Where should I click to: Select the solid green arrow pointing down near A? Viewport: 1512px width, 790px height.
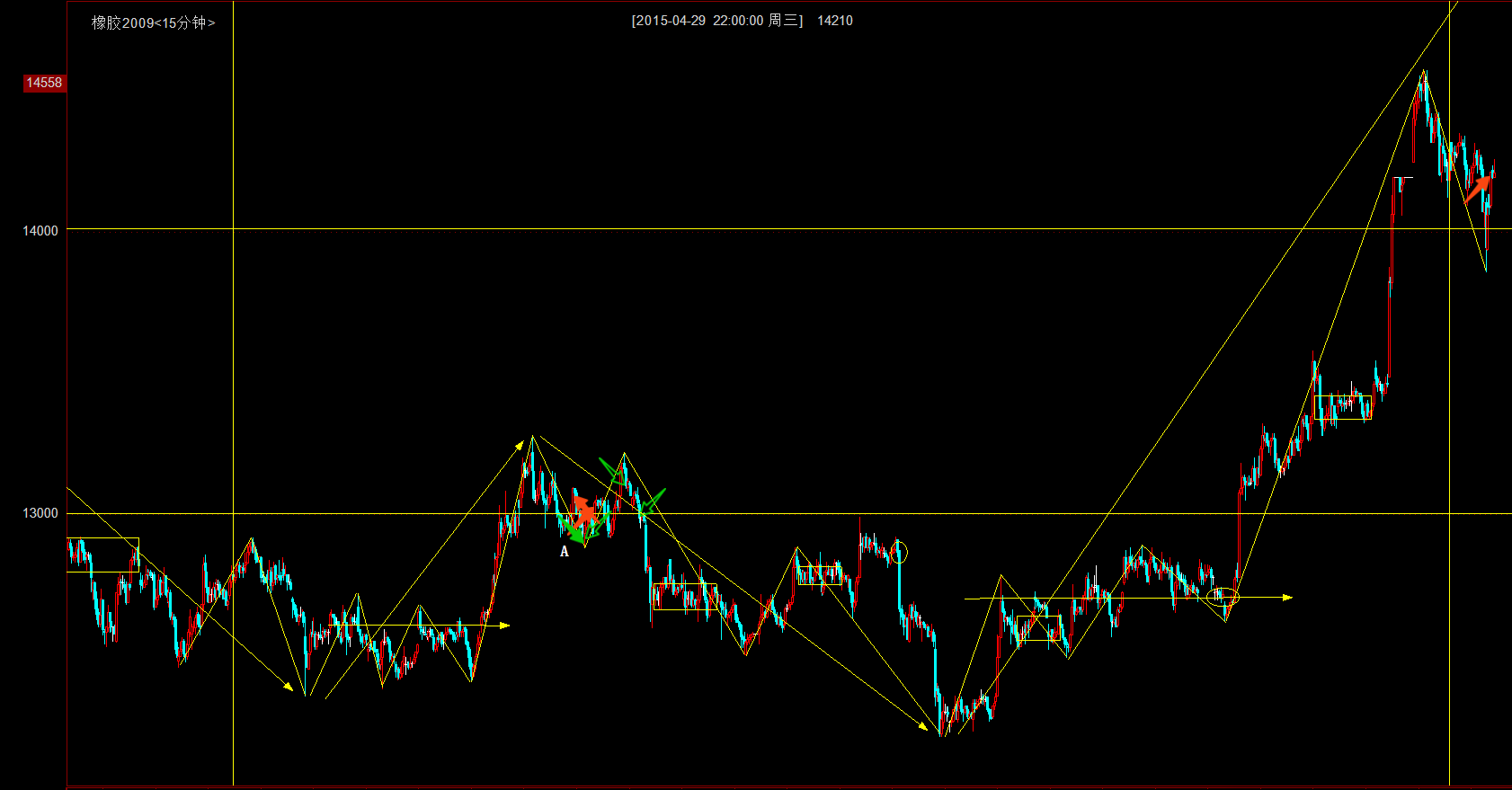point(572,530)
